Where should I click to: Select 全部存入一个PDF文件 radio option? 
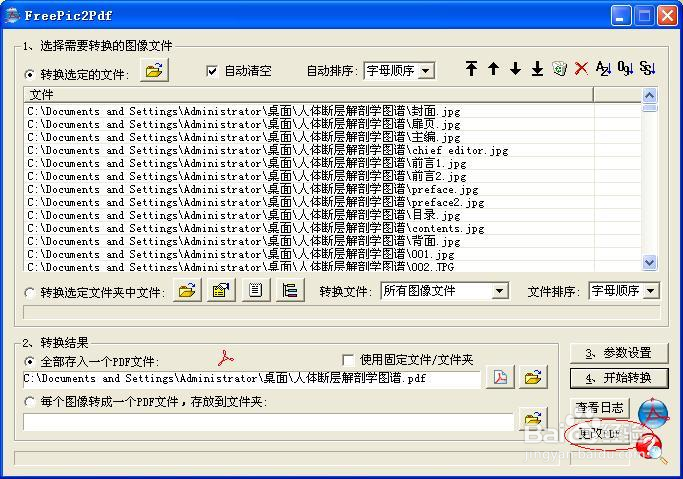click(x=29, y=361)
